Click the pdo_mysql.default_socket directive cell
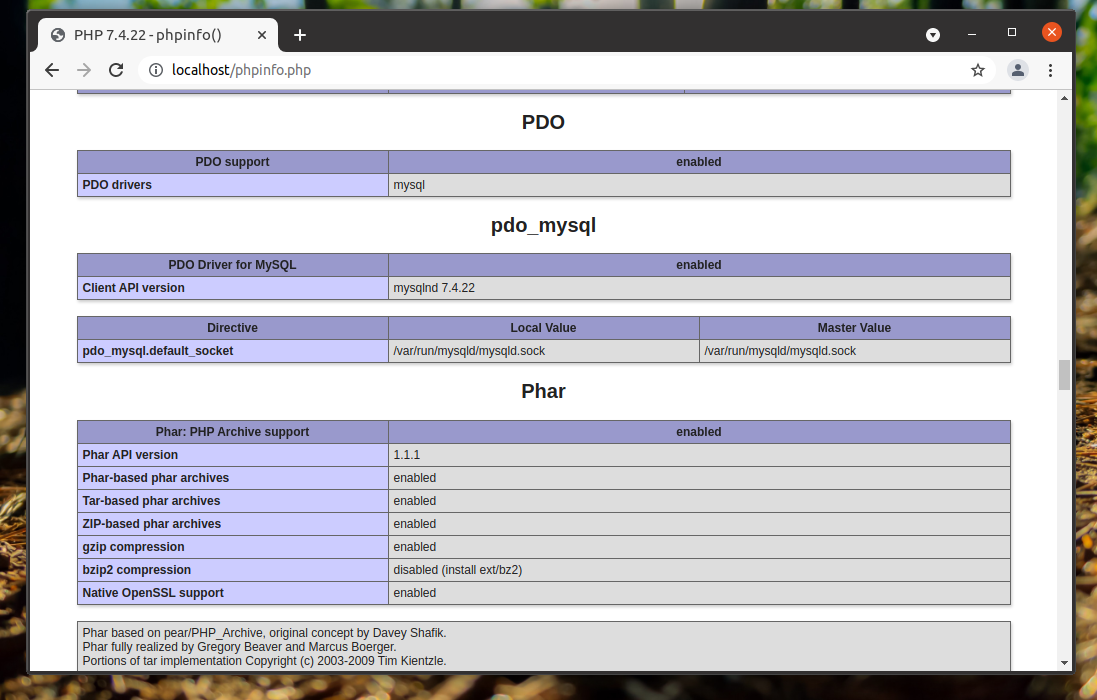This screenshot has width=1097, height=700. [x=233, y=351]
